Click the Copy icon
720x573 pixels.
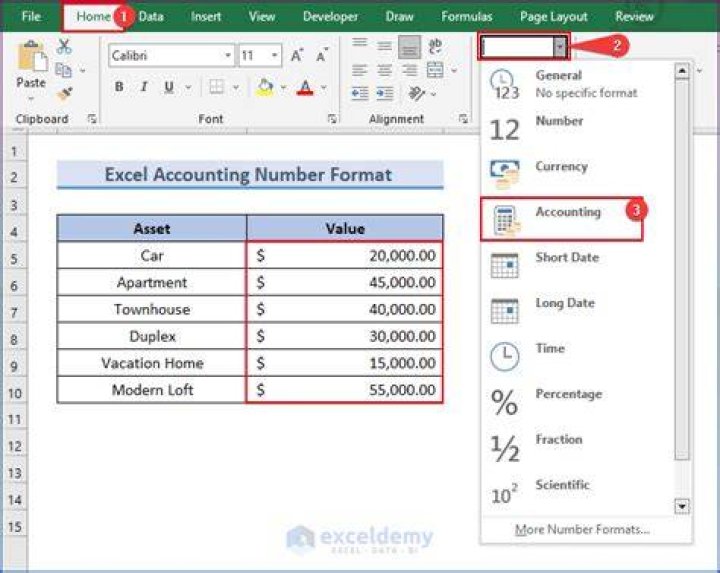tap(63, 70)
